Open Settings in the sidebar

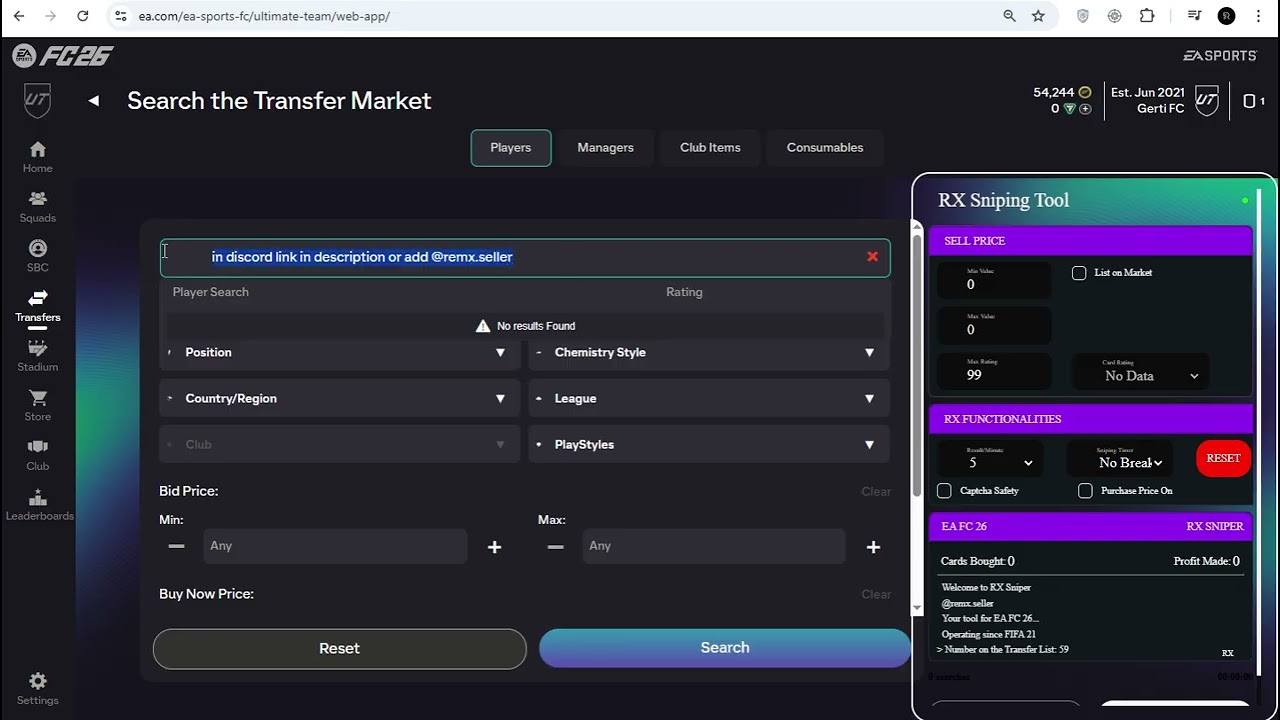click(37, 688)
